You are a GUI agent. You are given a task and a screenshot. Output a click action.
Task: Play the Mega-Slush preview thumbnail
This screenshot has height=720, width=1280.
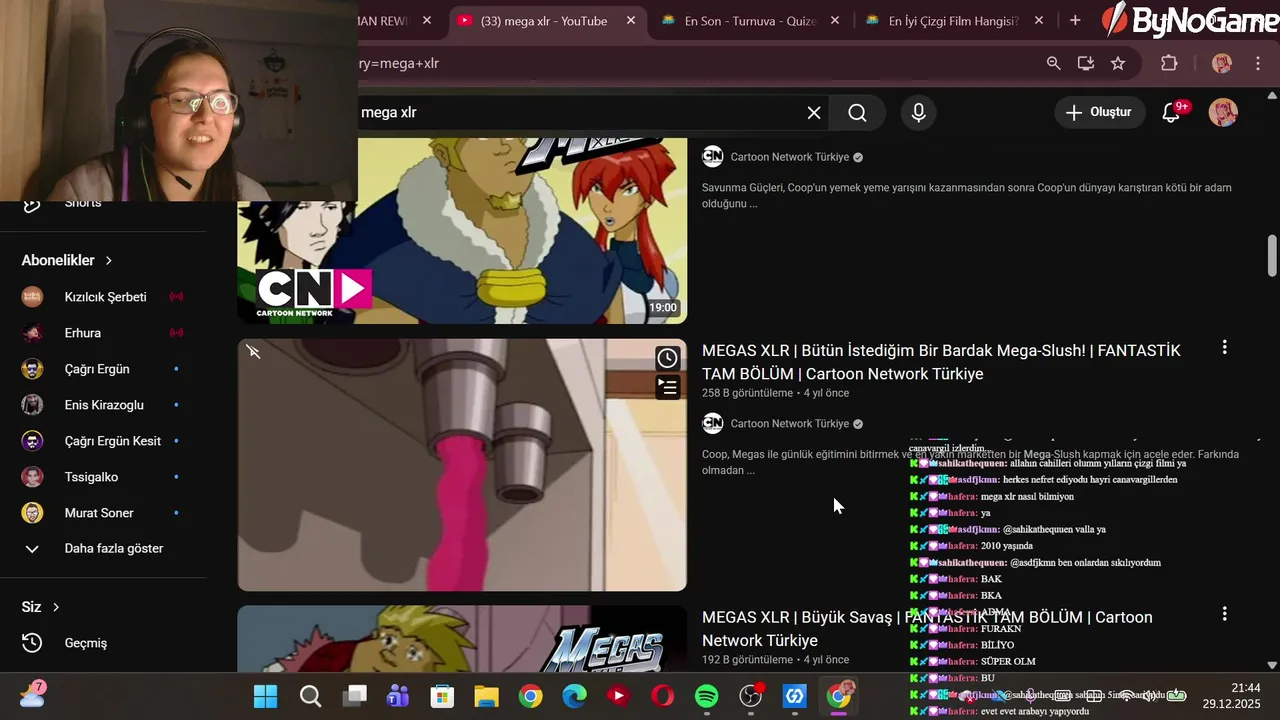click(462, 465)
